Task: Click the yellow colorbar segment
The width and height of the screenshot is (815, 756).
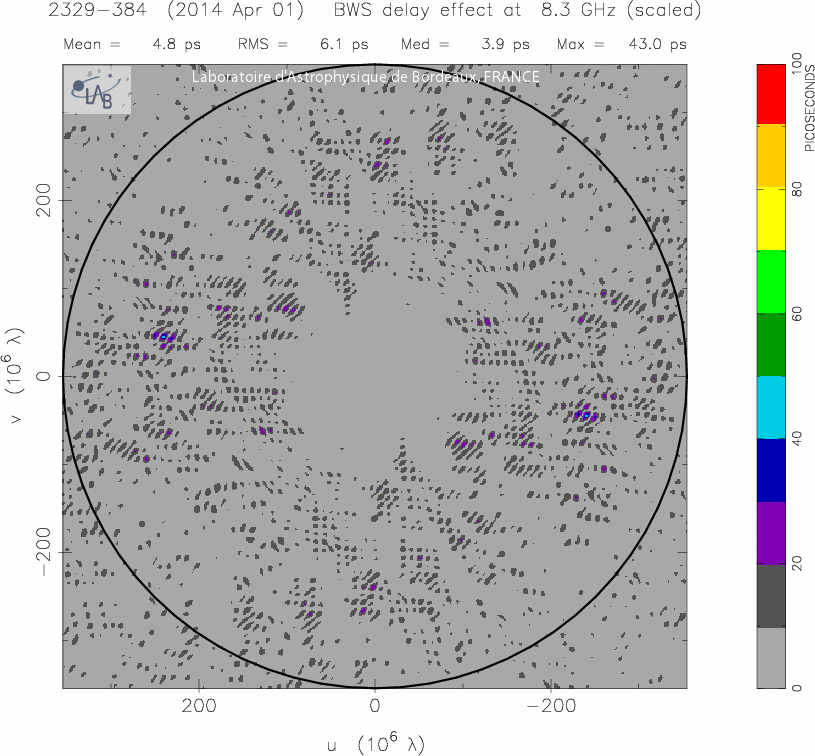Action: pos(771,219)
